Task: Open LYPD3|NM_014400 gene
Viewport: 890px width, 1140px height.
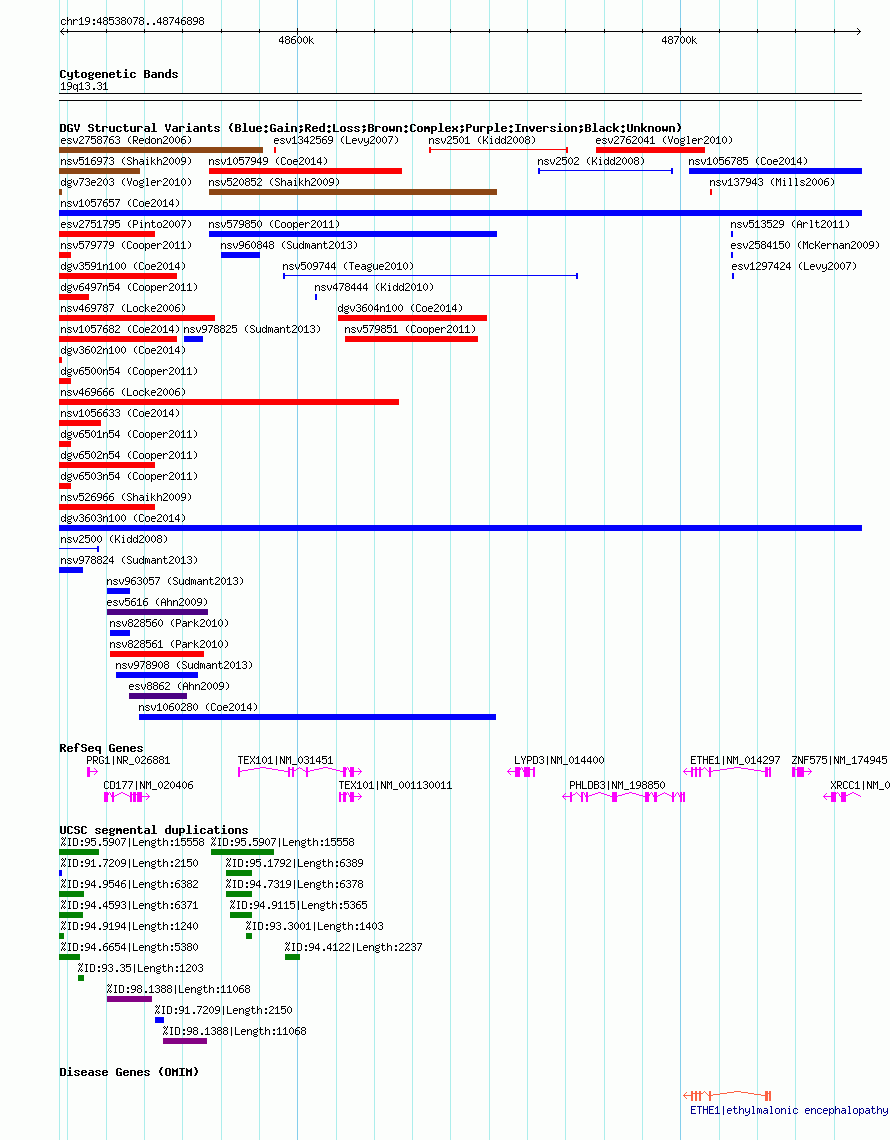Action: tap(559, 761)
